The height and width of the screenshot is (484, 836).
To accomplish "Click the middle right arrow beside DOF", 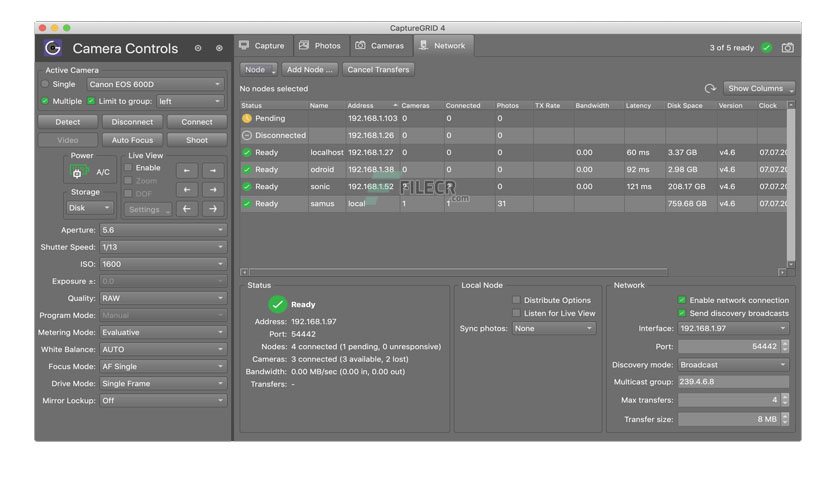I will pyautogui.click(x=213, y=190).
